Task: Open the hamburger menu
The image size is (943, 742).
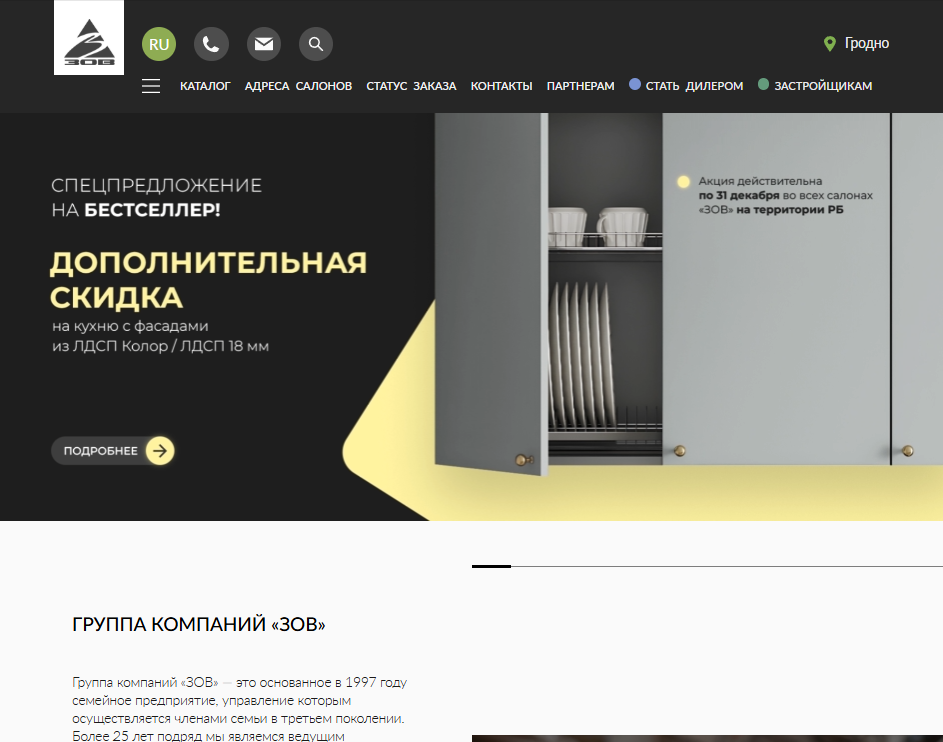Action: point(151,86)
